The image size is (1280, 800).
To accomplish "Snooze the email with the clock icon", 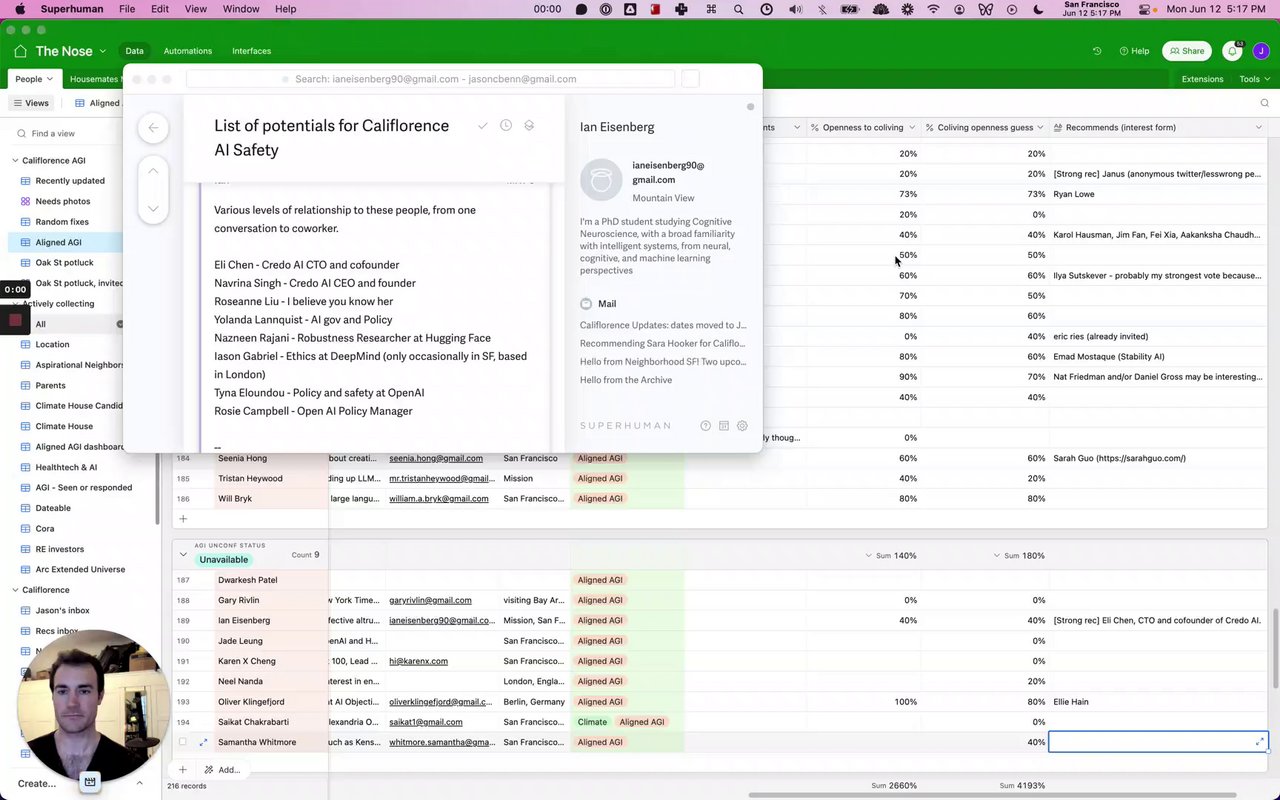I will point(506,126).
